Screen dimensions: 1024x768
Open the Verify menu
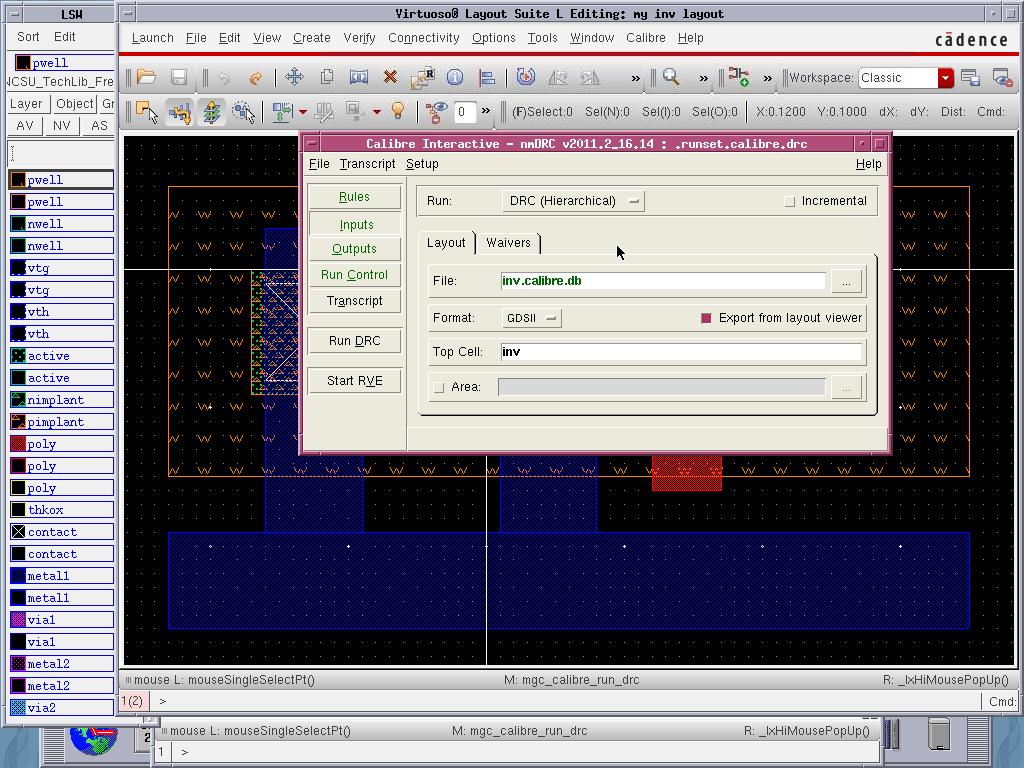click(359, 38)
